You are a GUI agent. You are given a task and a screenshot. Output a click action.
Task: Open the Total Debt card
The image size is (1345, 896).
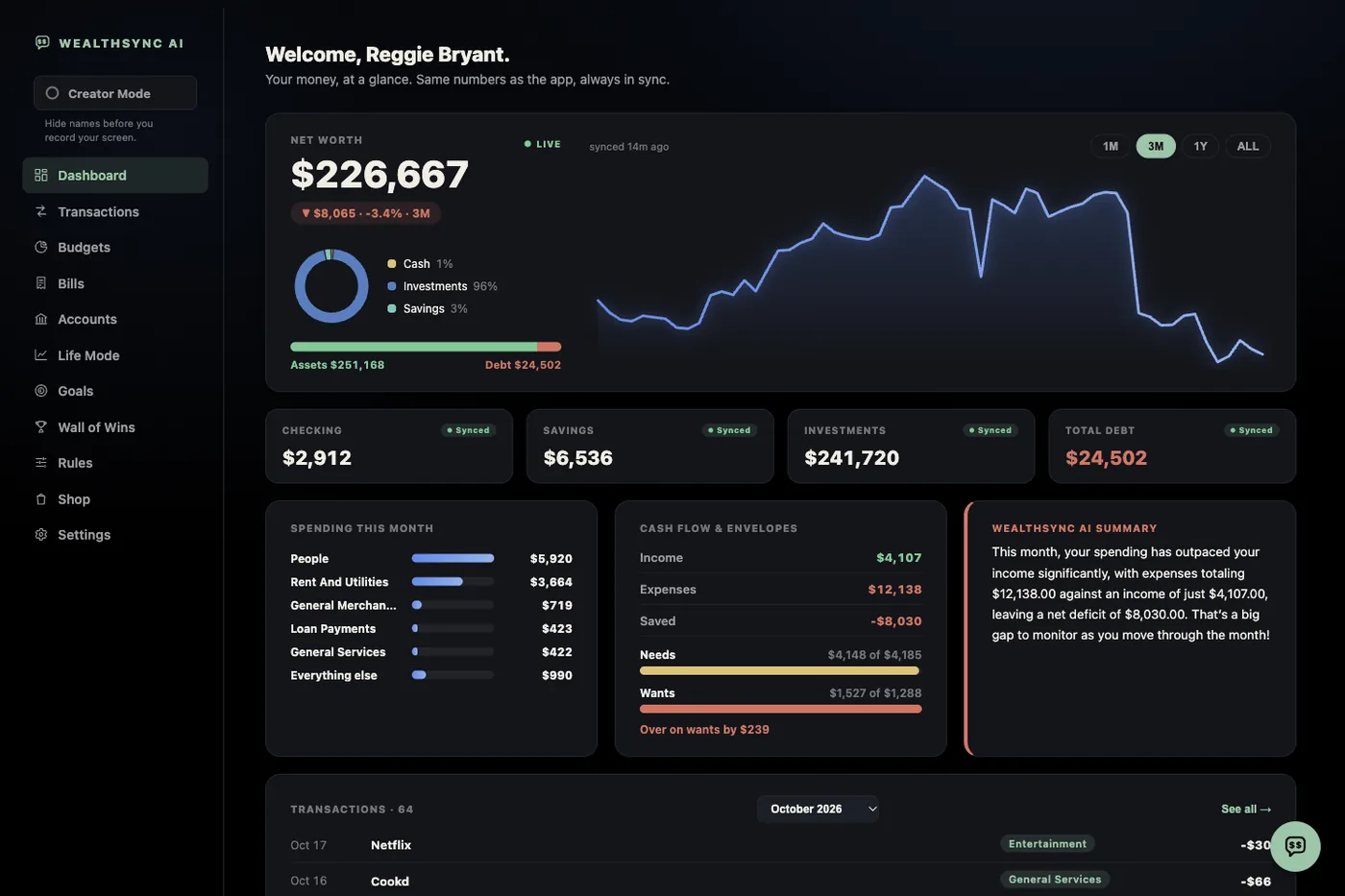pyautogui.click(x=1172, y=447)
